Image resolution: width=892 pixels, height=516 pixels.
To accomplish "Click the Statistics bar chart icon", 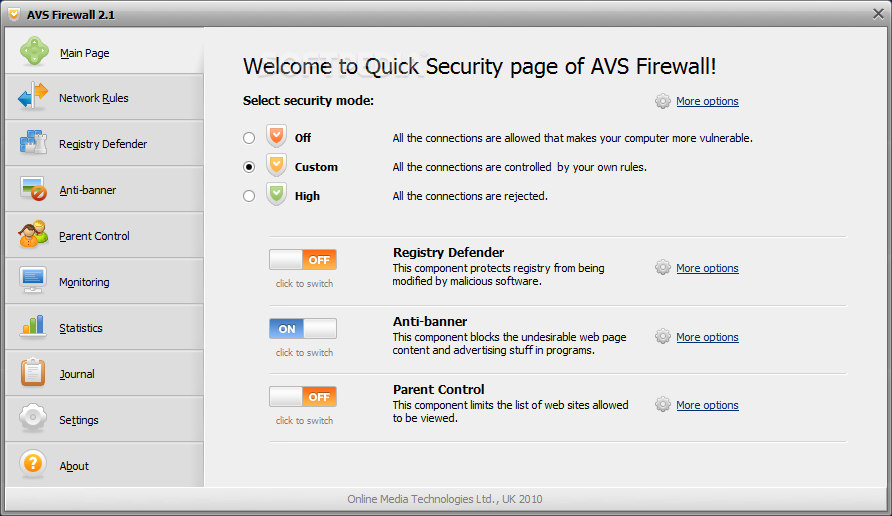I will coord(33,327).
